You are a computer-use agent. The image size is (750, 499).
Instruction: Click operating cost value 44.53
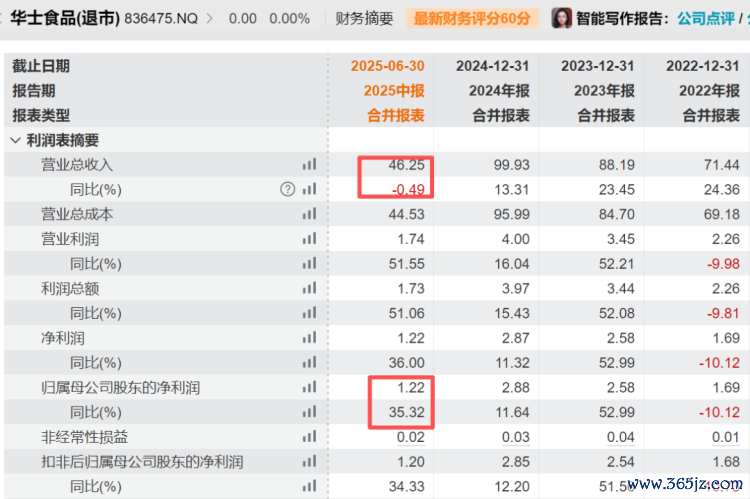pos(407,214)
